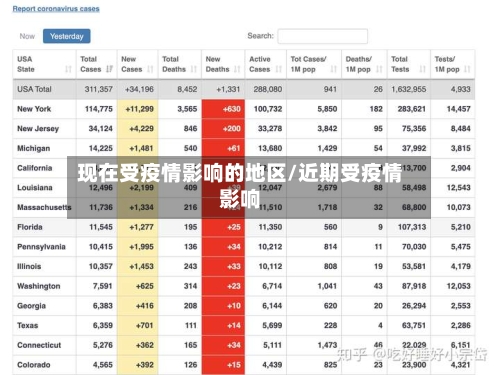Click USA Total tests 1,632,955
Viewport: 500px width, 375px height.
(x=409, y=89)
